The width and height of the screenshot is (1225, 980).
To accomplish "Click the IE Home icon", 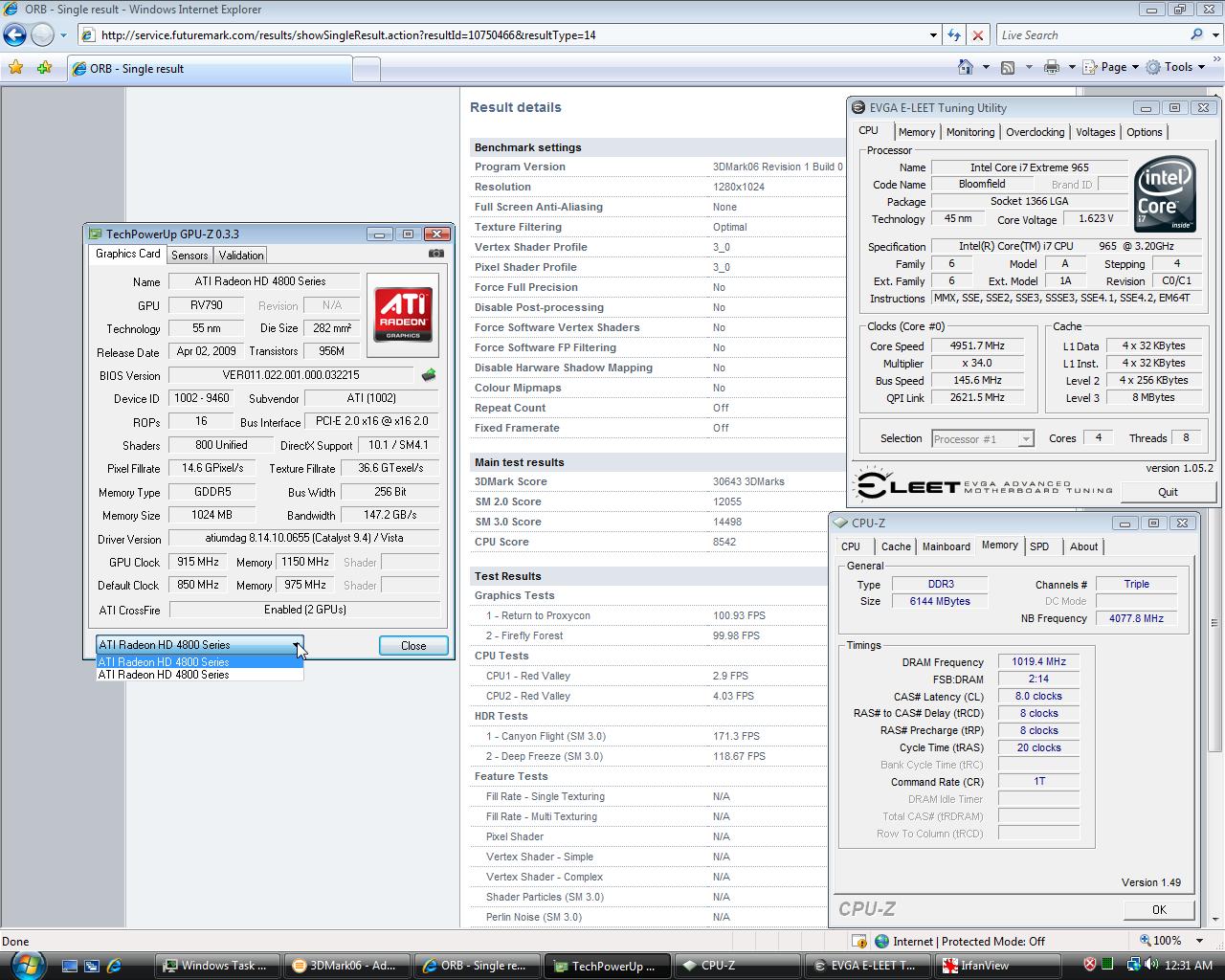I will coord(966,67).
